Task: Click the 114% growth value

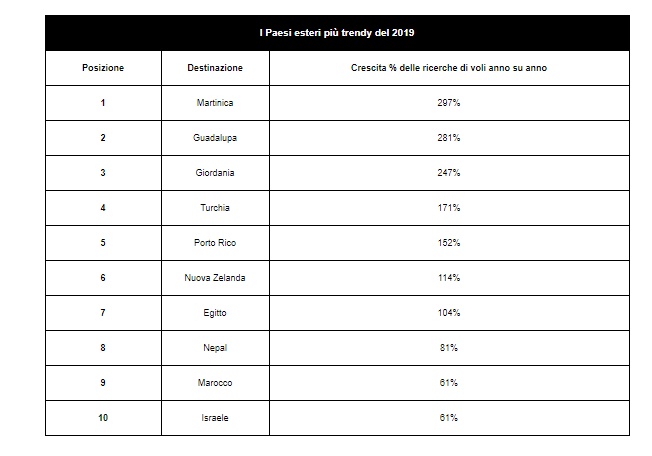Action: [x=449, y=277]
